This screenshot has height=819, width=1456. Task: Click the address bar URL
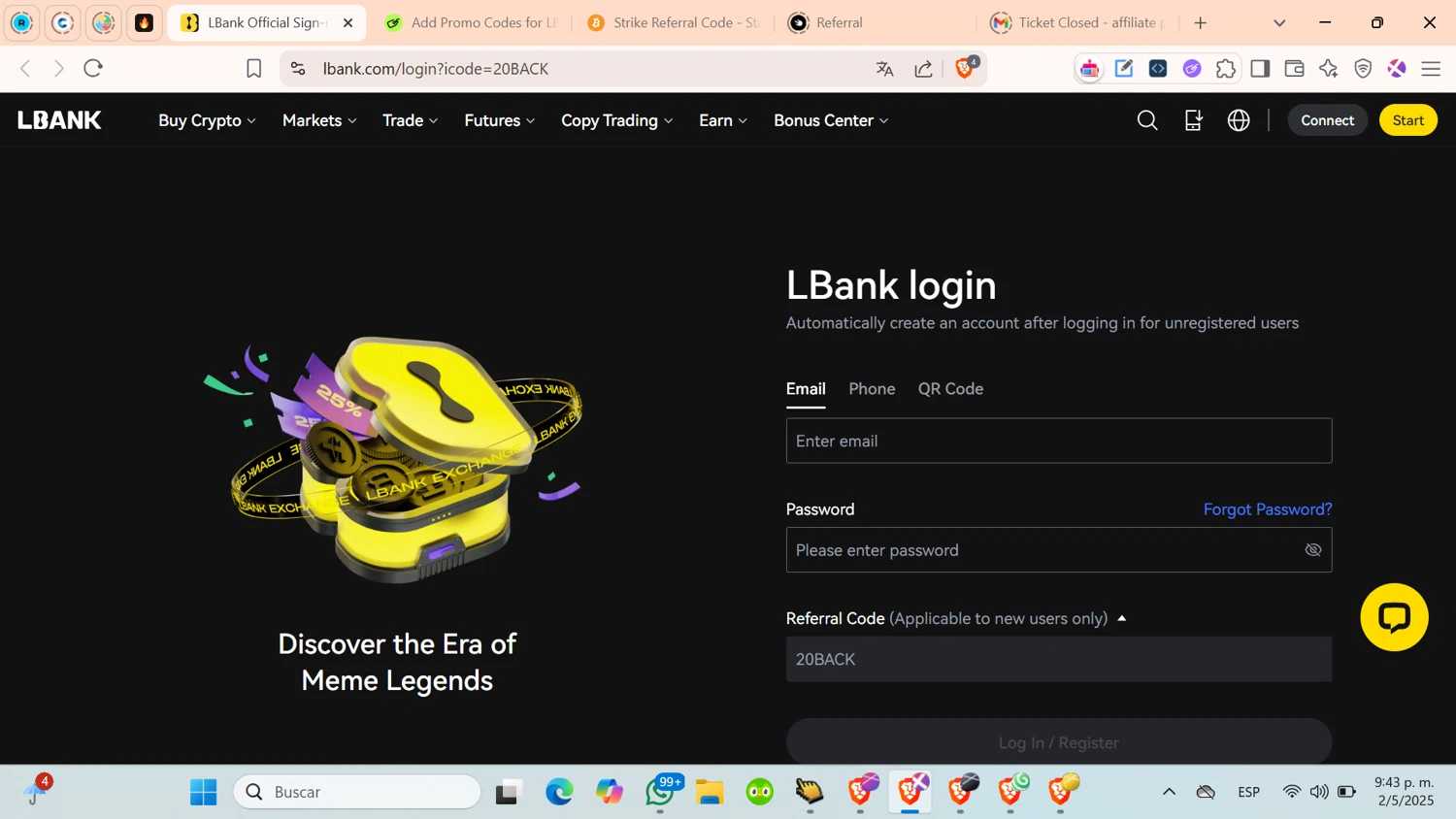[x=435, y=69]
